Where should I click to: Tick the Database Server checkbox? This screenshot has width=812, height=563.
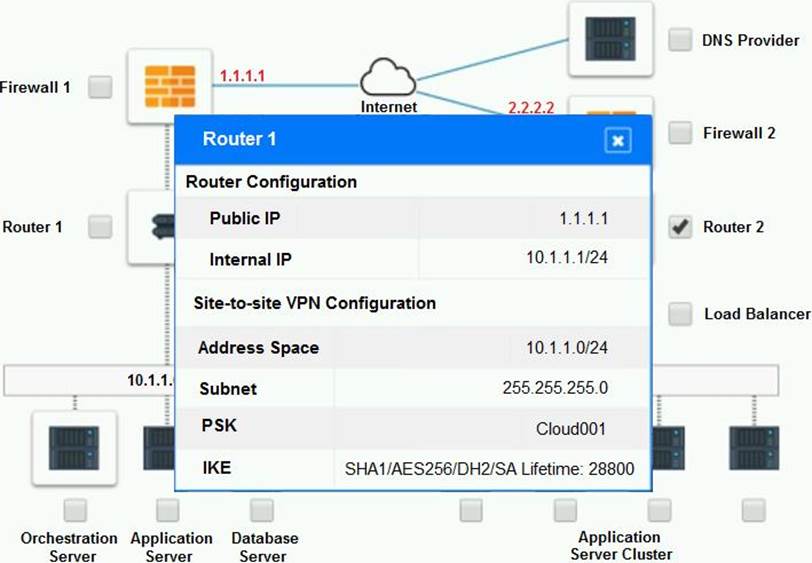pos(262,511)
